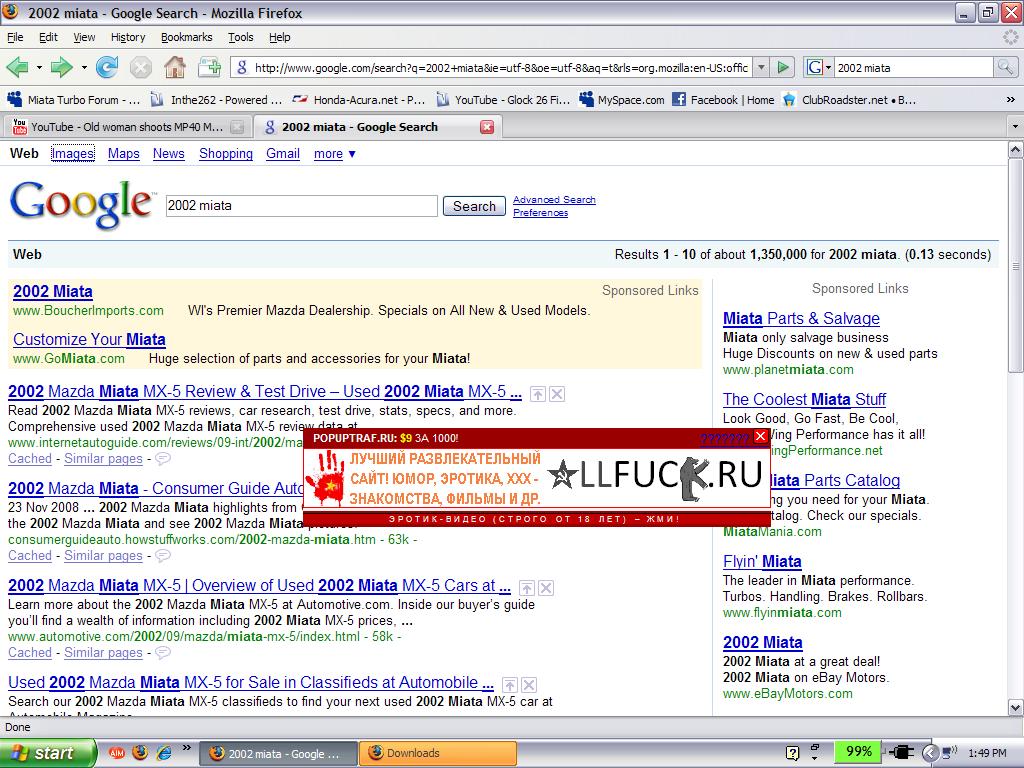Open the Bookmarks menu

pyautogui.click(x=187, y=37)
